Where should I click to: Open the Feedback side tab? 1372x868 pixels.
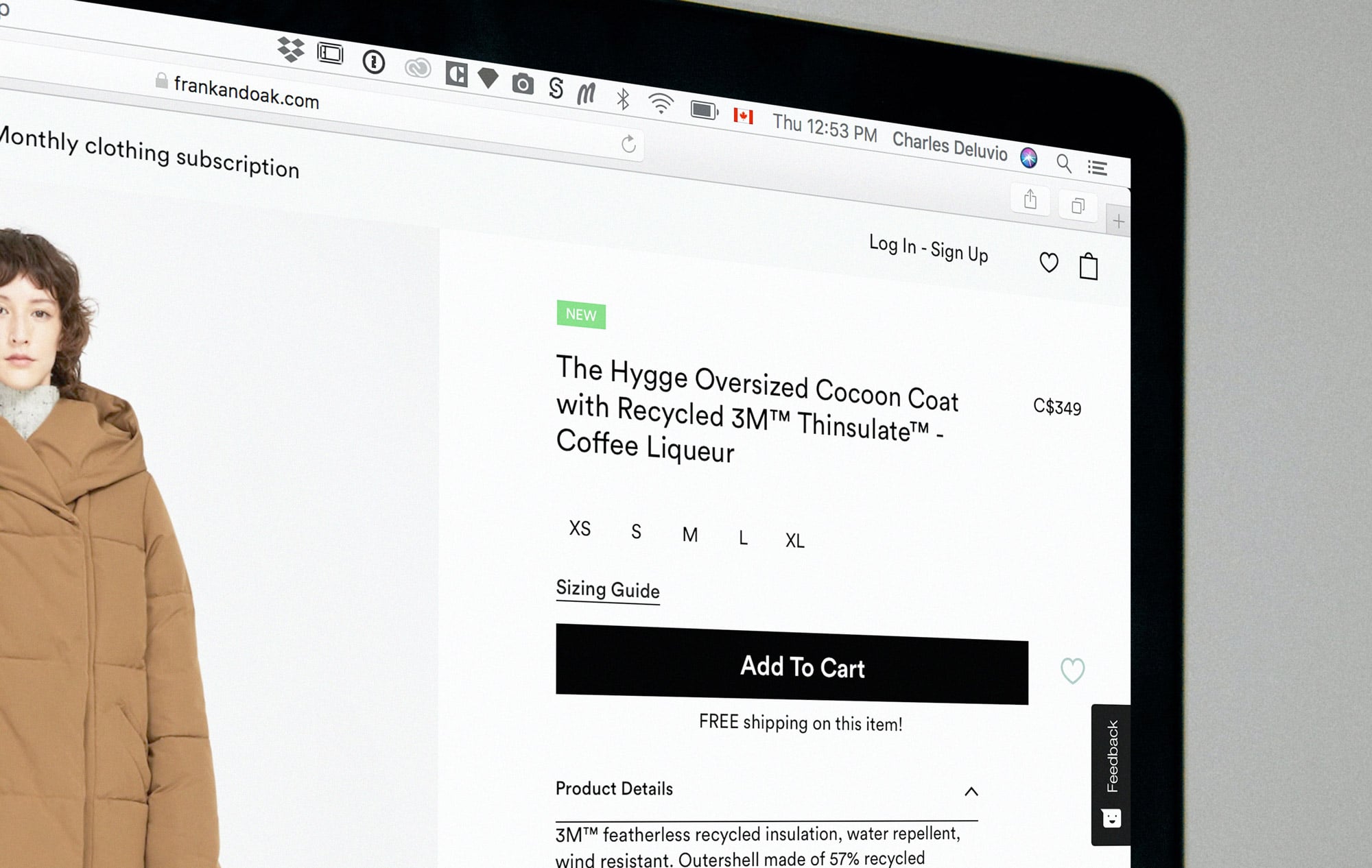(1111, 775)
